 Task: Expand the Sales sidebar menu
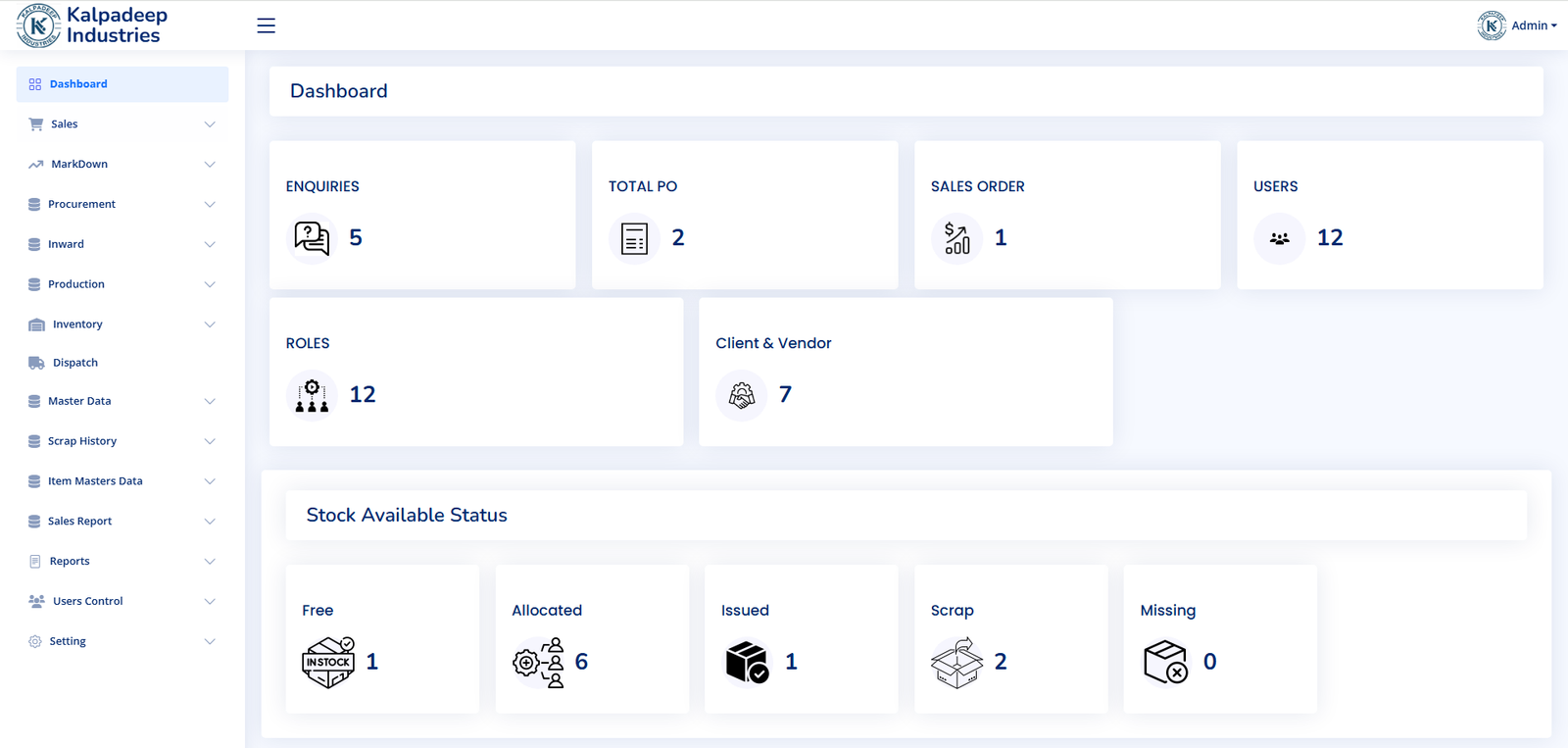[122, 125]
